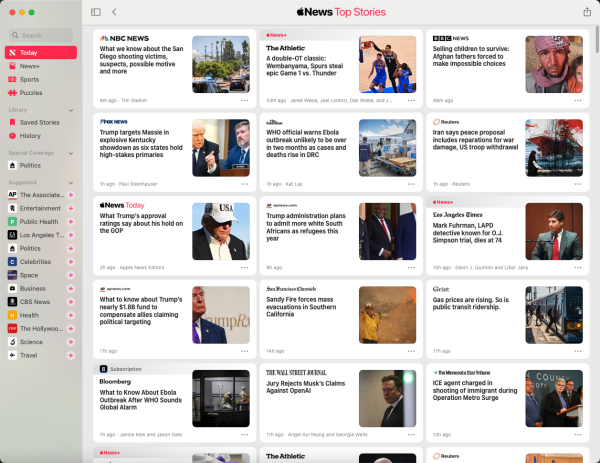The width and height of the screenshot is (600, 463).
Task: Go back using the chevron arrow
Action: coord(114,12)
